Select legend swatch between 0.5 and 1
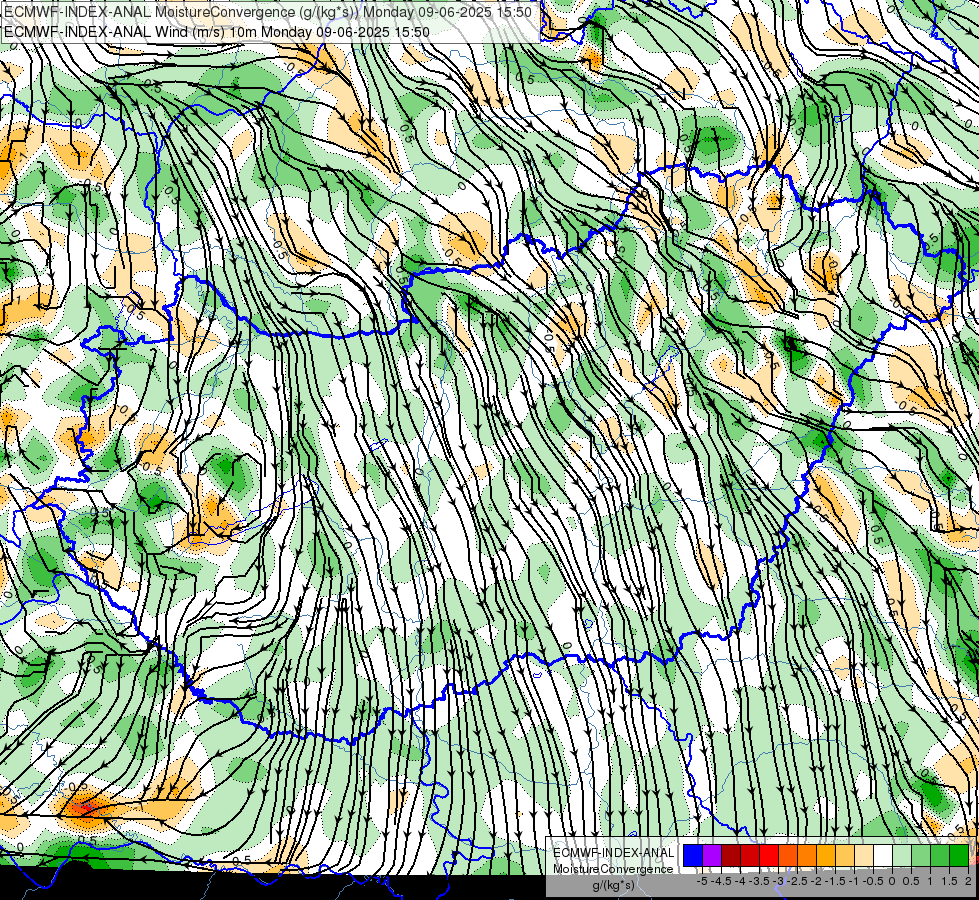 921,855
